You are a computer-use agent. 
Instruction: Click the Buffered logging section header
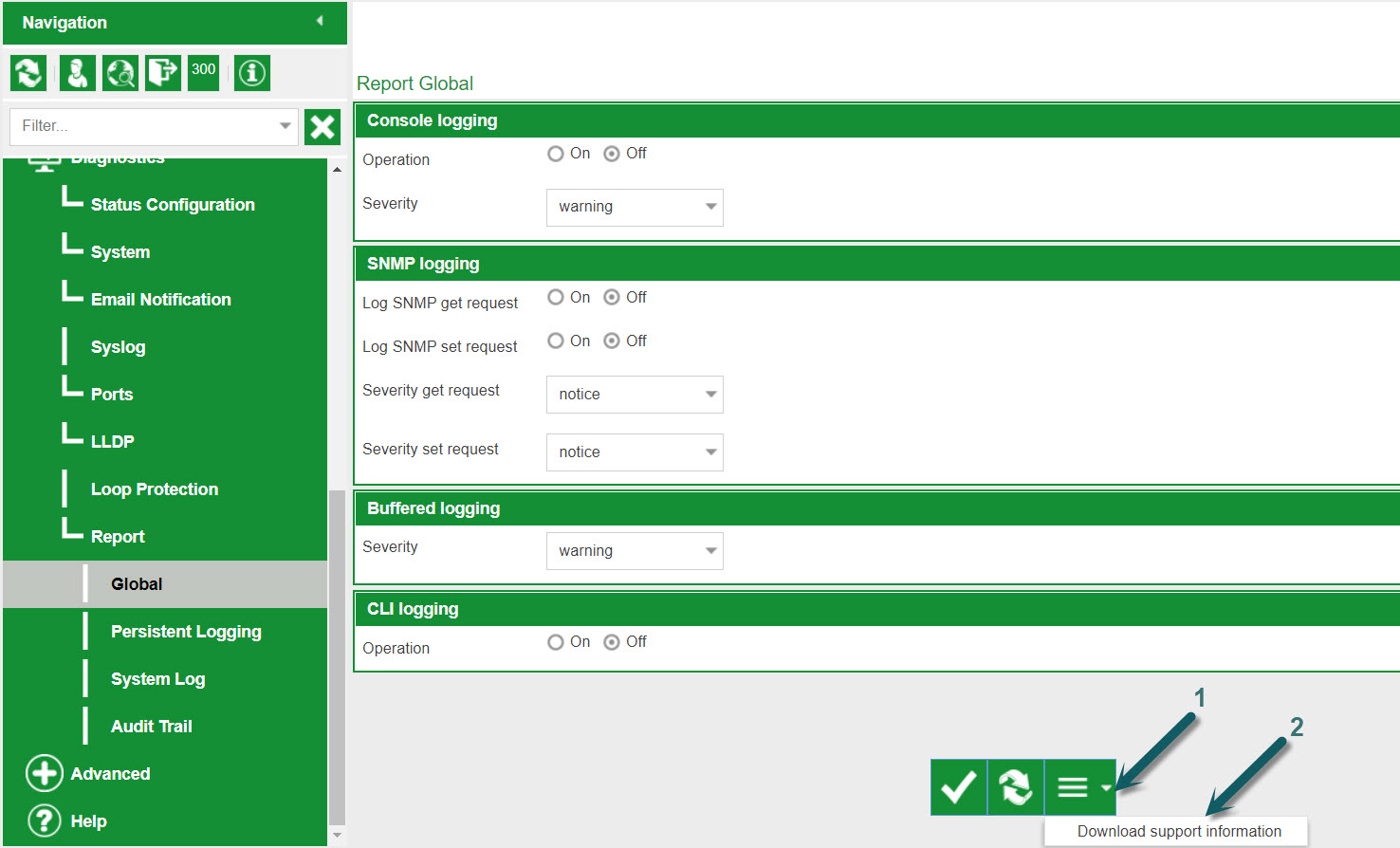[876, 508]
